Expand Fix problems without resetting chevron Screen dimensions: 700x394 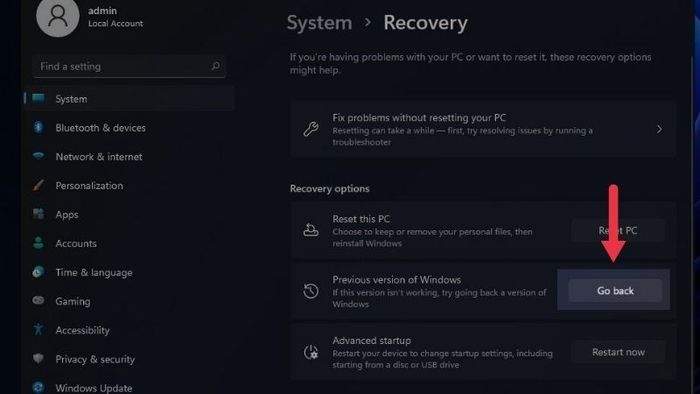point(659,129)
